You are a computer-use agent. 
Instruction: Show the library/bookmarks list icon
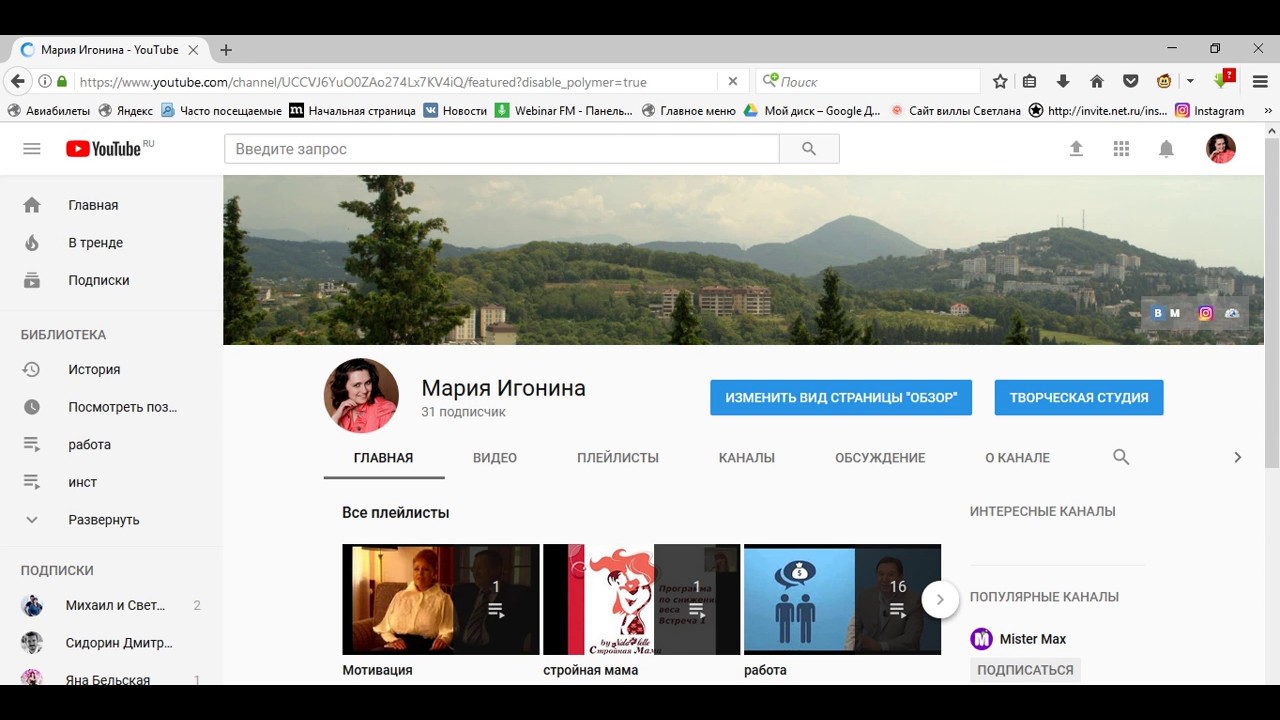tap(1029, 82)
